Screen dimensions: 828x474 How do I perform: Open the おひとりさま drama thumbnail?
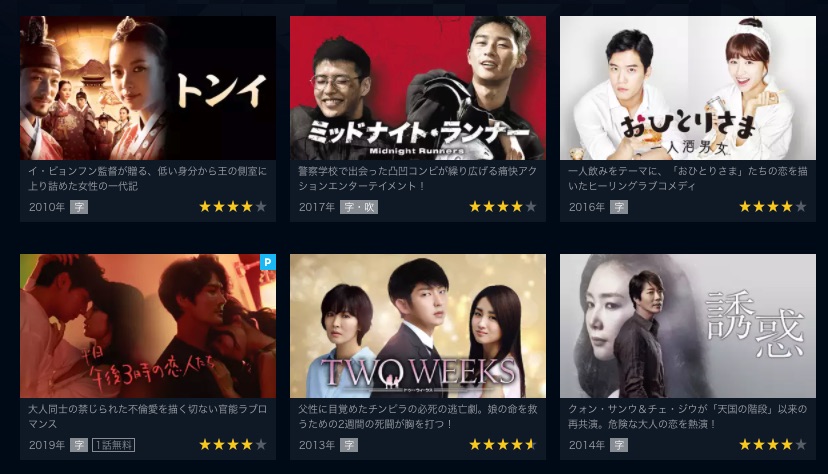(688, 88)
